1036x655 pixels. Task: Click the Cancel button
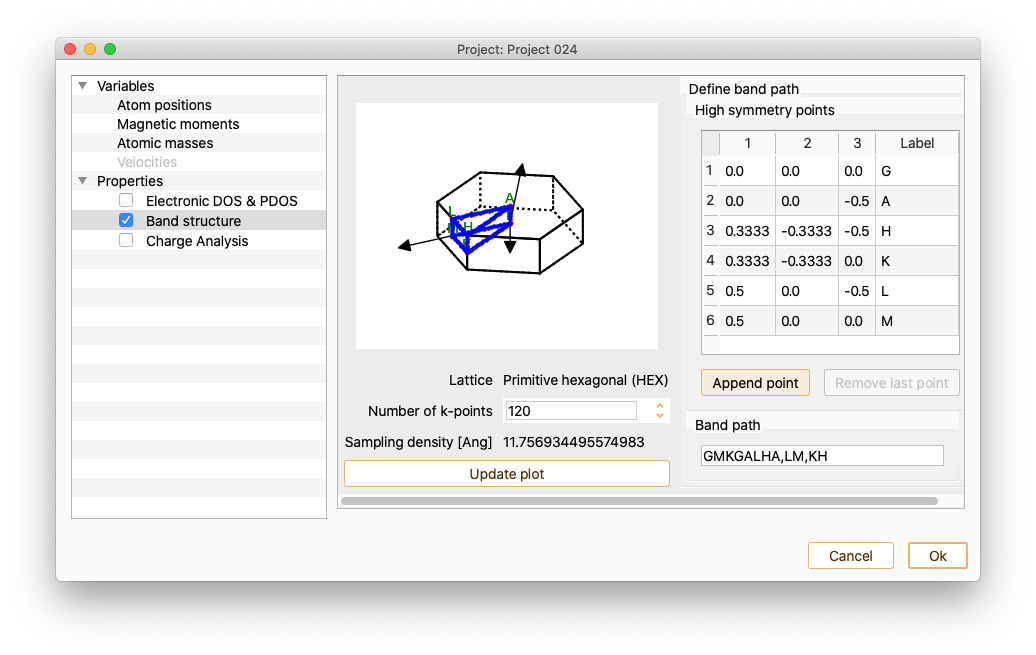coord(850,556)
